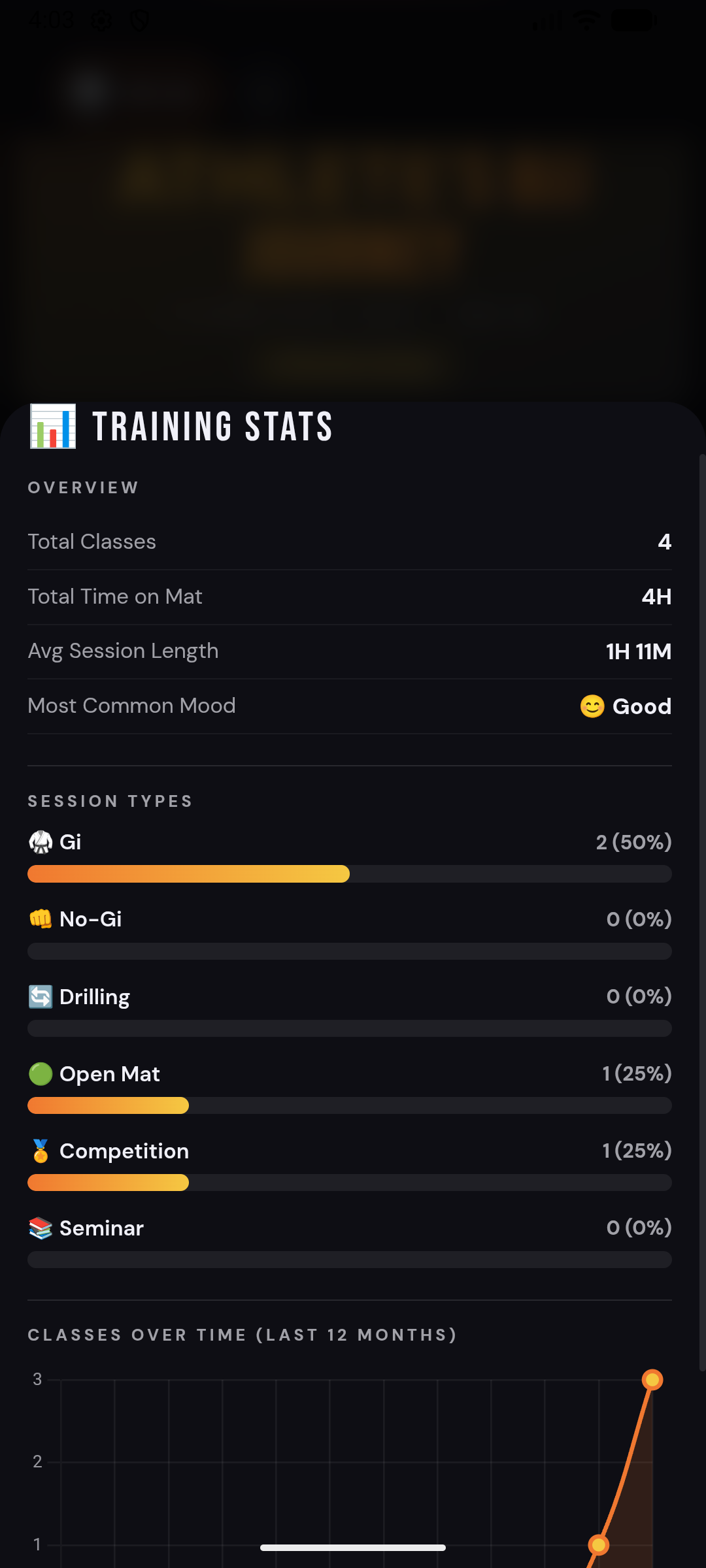Open the SESSION TYPES section header
Image resolution: width=706 pixels, height=1568 pixels.
coord(110,801)
